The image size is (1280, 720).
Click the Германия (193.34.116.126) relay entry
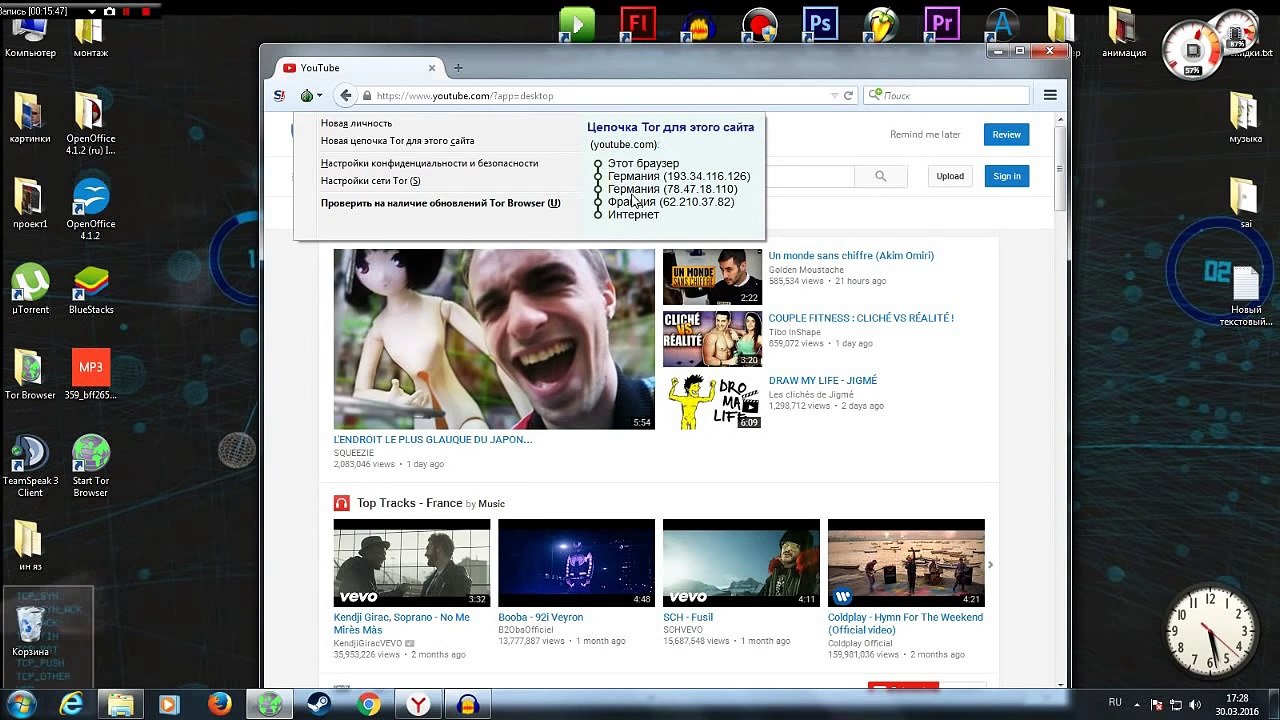(678, 176)
